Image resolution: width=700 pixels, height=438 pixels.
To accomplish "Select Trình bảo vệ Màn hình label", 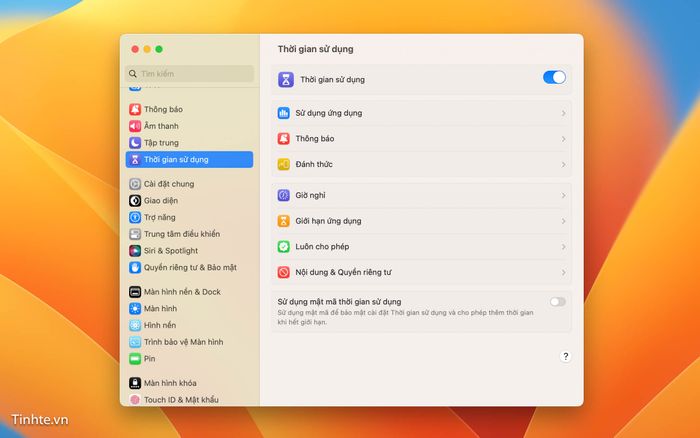I will tap(183, 342).
